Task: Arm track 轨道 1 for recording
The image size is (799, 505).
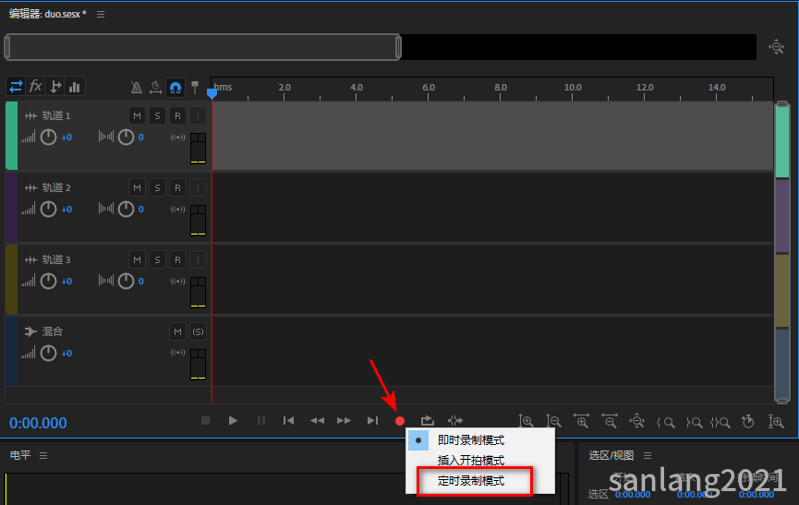Action: coord(177,116)
